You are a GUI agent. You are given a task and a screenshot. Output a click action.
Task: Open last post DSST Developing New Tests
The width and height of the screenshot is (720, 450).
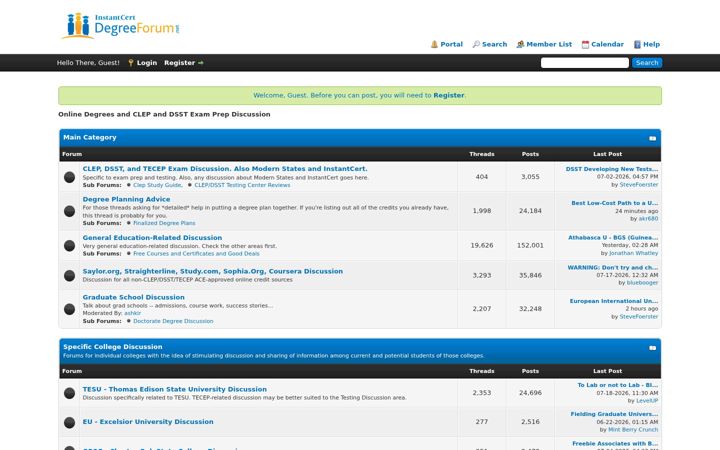click(x=612, y=169)
